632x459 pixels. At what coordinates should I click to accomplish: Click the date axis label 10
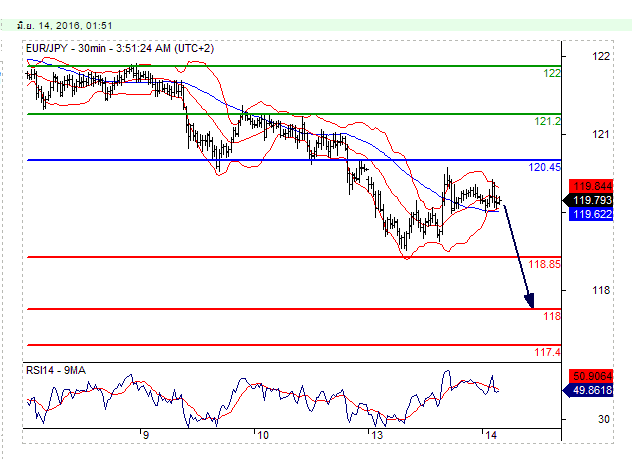pyautogui.click(x=263, y=435)
